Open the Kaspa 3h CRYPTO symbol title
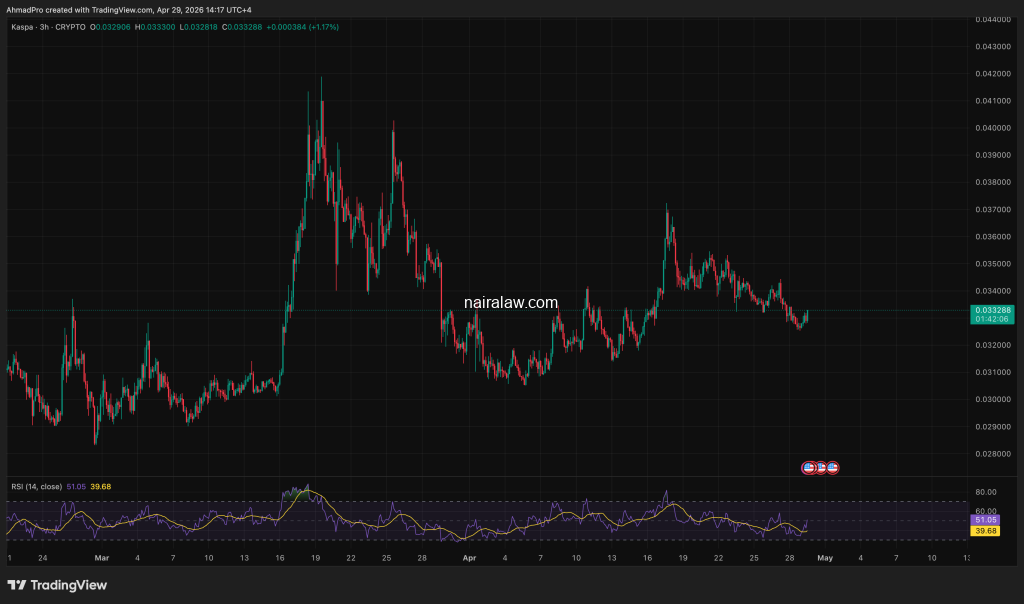The image size is (1024, 604). point(45,27)
